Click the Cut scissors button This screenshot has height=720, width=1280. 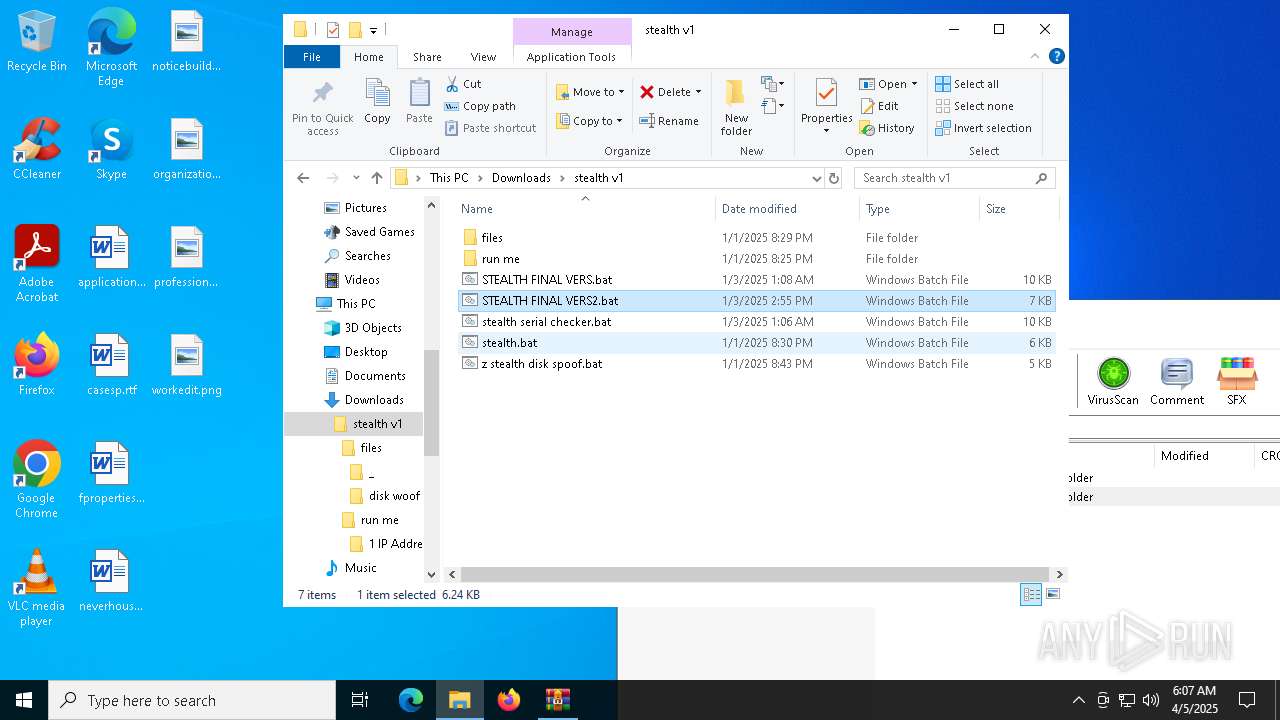pos(463,84)
